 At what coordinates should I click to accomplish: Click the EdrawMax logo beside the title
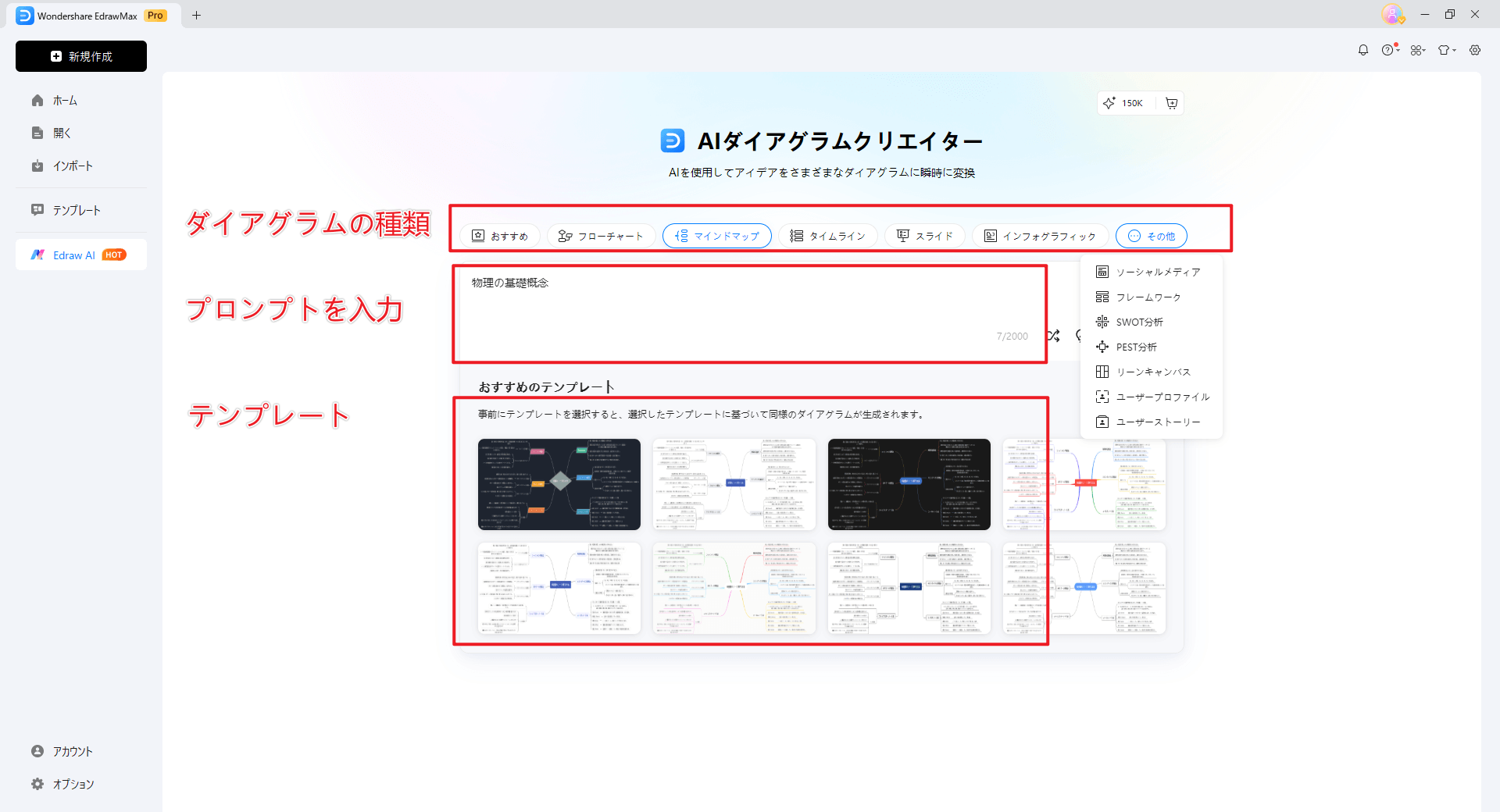pyautogui.click(x=673, y=141)
